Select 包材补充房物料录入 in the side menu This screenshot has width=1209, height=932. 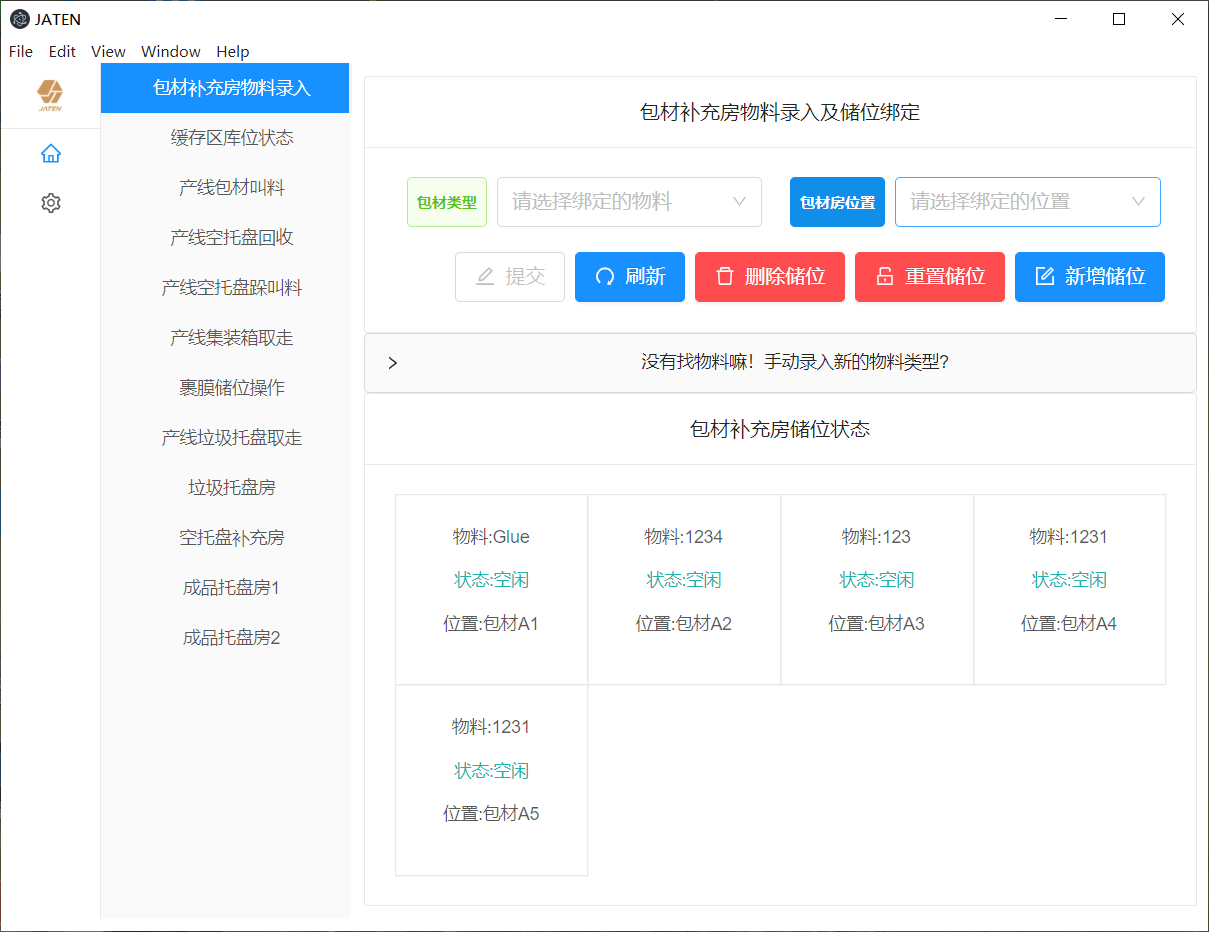point(225,88)
